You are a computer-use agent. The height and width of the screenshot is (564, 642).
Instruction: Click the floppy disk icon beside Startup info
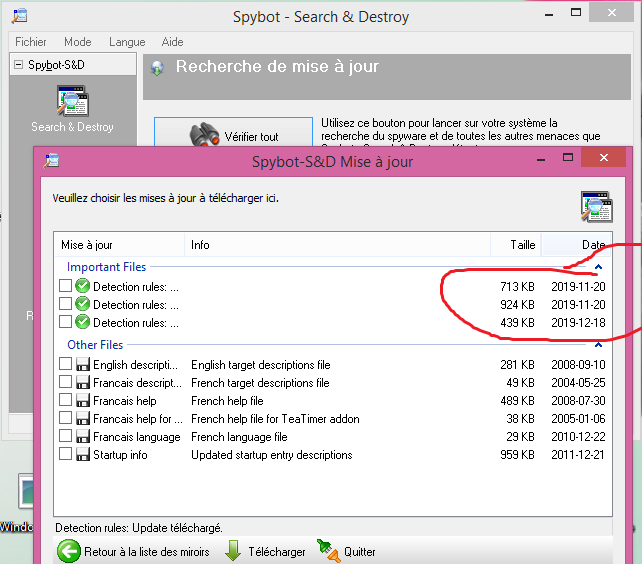click(82, 455)
